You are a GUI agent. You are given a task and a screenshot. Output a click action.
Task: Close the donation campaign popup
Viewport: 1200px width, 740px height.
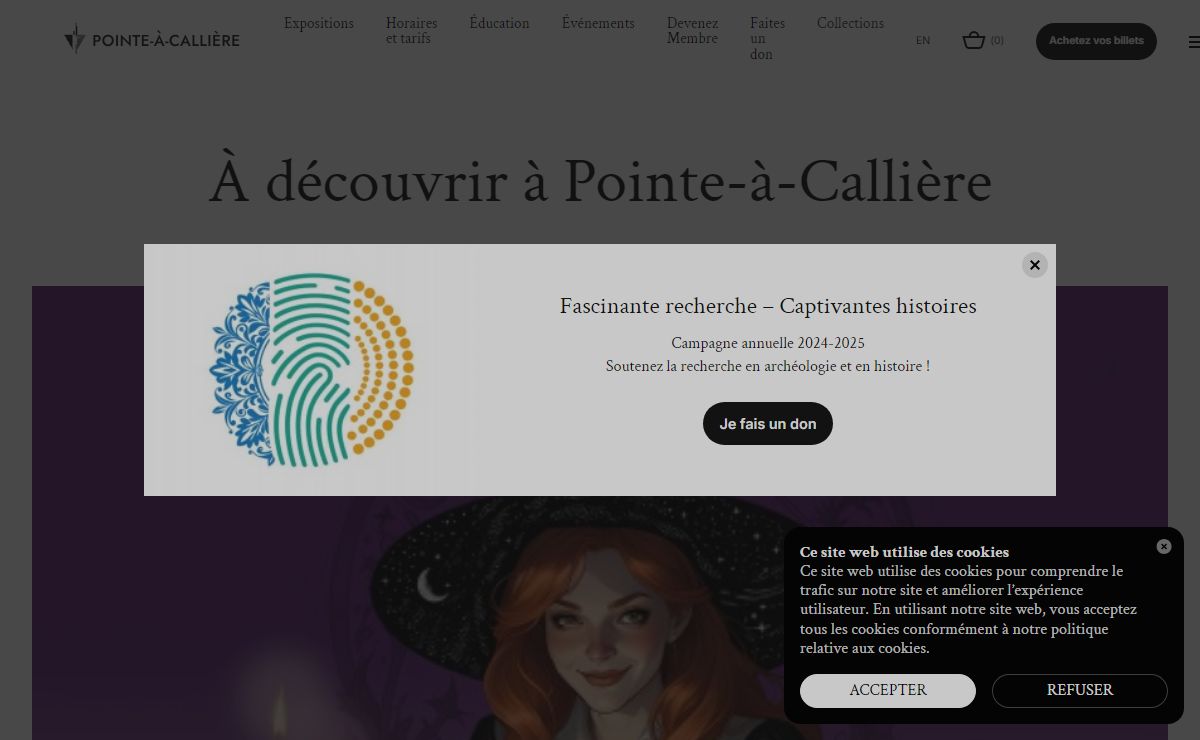[x=1035, y=265]
